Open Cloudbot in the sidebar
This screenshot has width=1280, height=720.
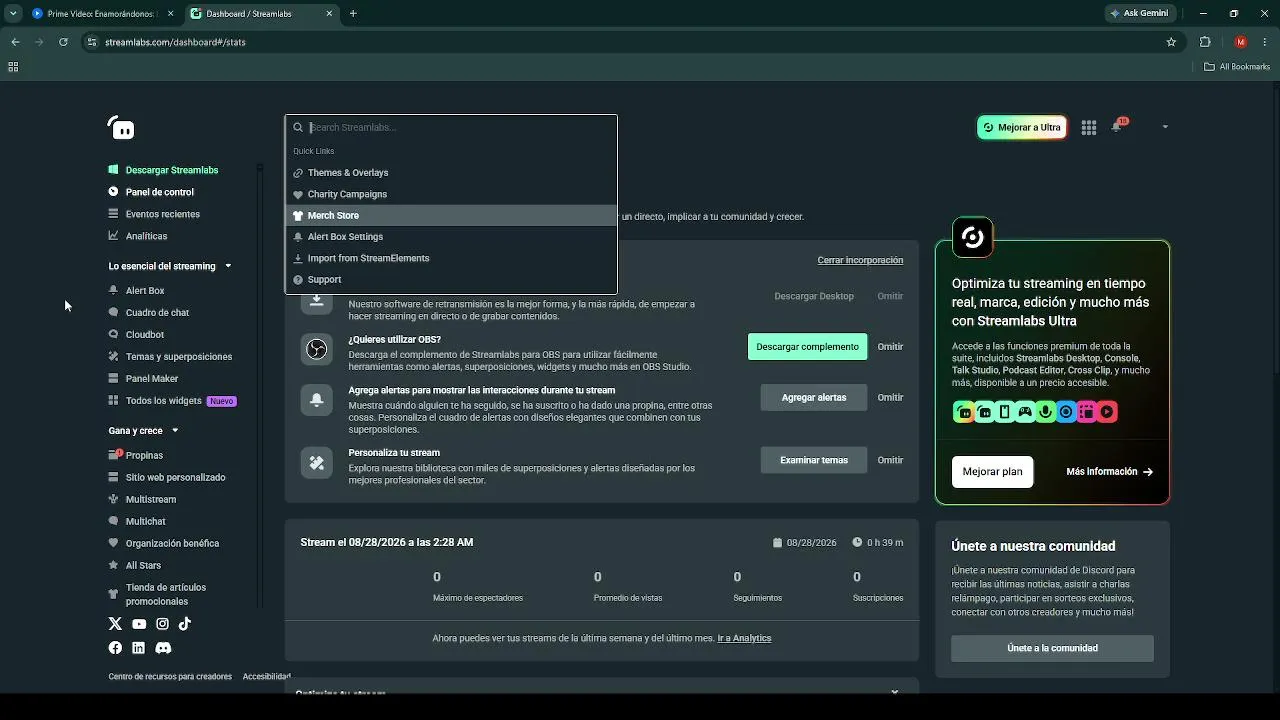[x=144, y=334]
